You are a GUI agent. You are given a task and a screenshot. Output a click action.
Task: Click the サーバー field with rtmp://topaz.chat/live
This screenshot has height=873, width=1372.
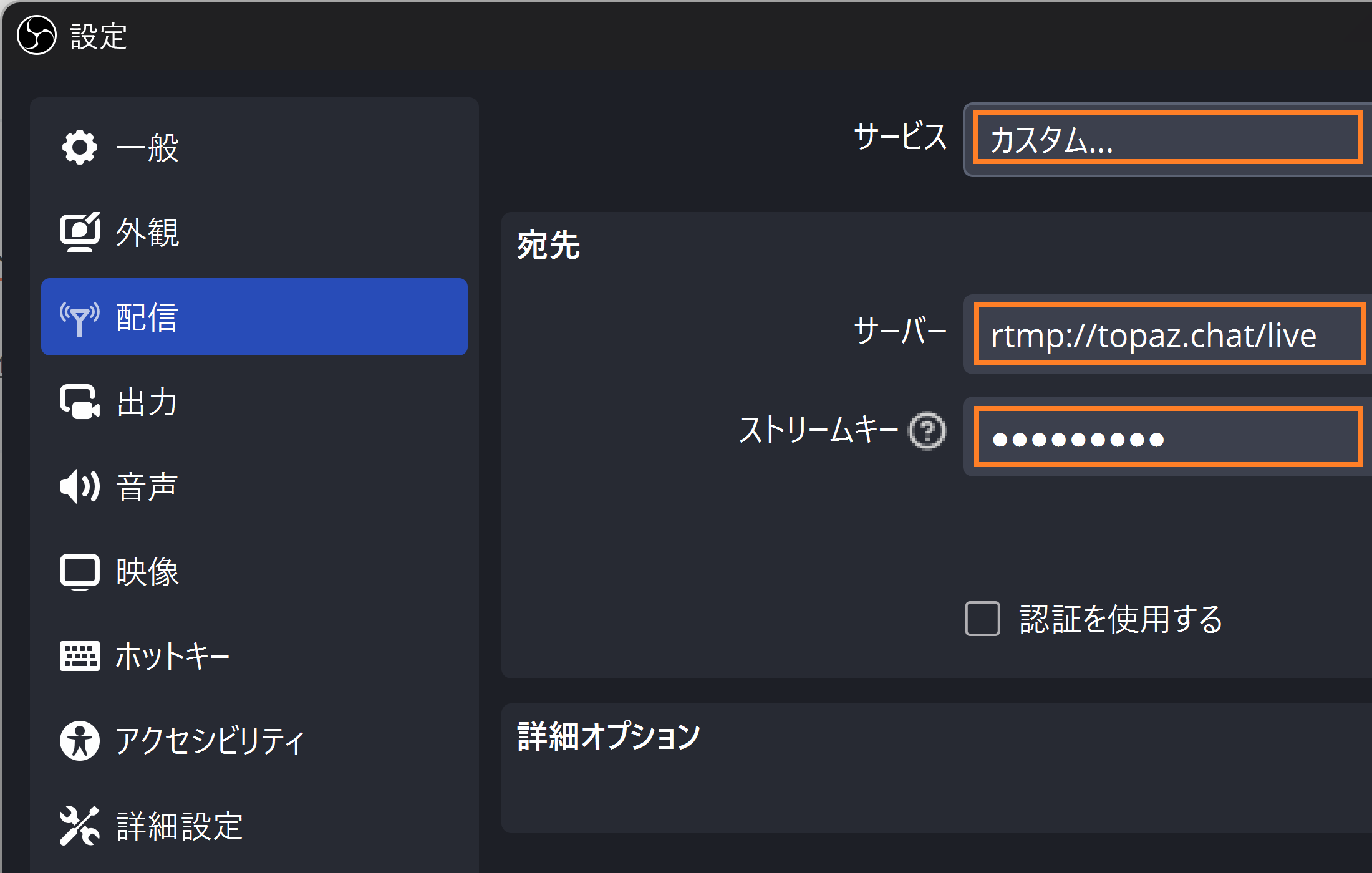(1169, 334)
